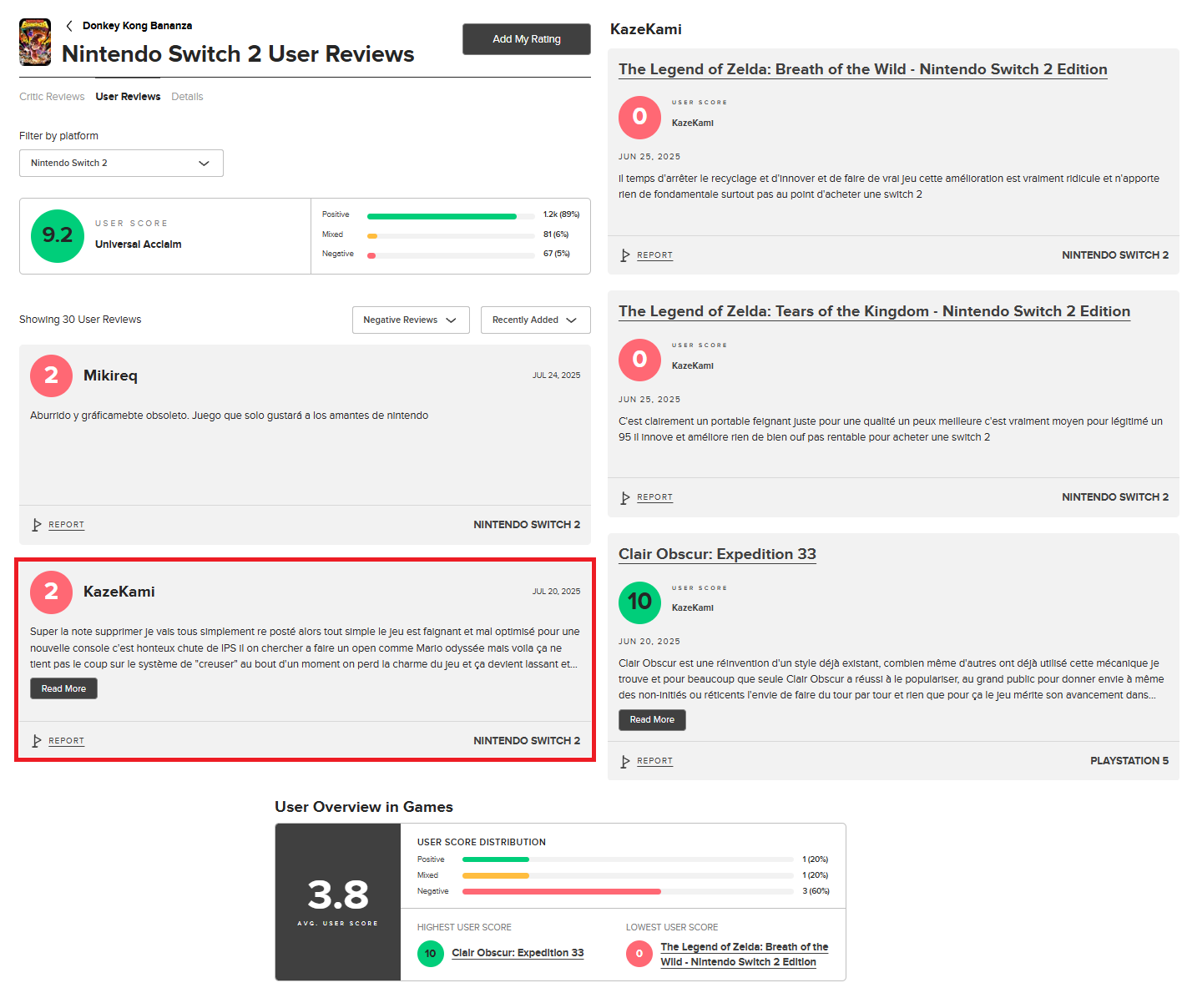The width and height of the screenshot is (1182, 1008).
Task: Click the flag icon on KazeKami's Jul 20 review
Action: point(37,741)
